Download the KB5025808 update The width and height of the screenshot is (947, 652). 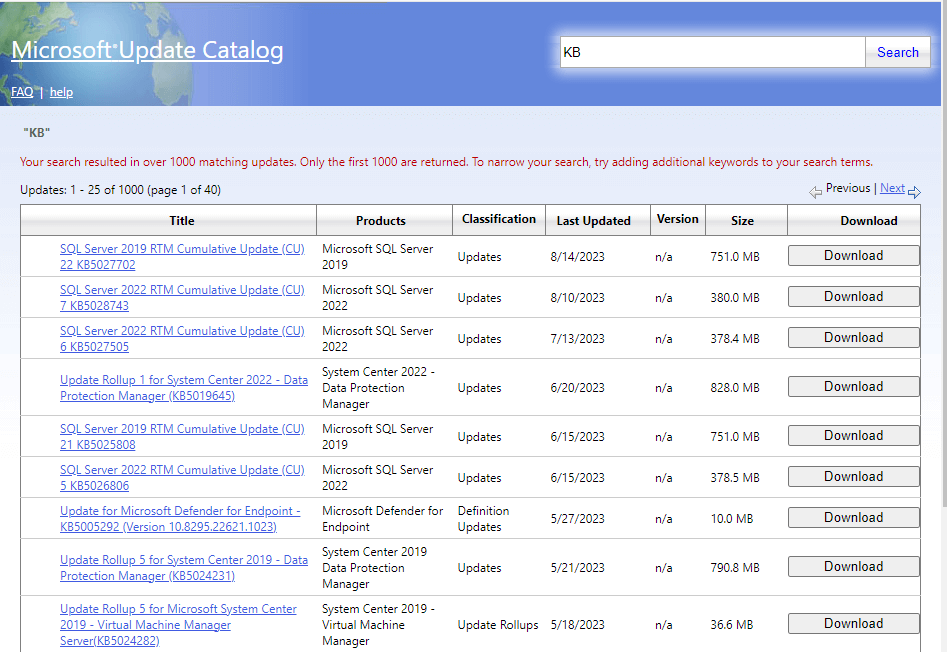coord(853,435)
